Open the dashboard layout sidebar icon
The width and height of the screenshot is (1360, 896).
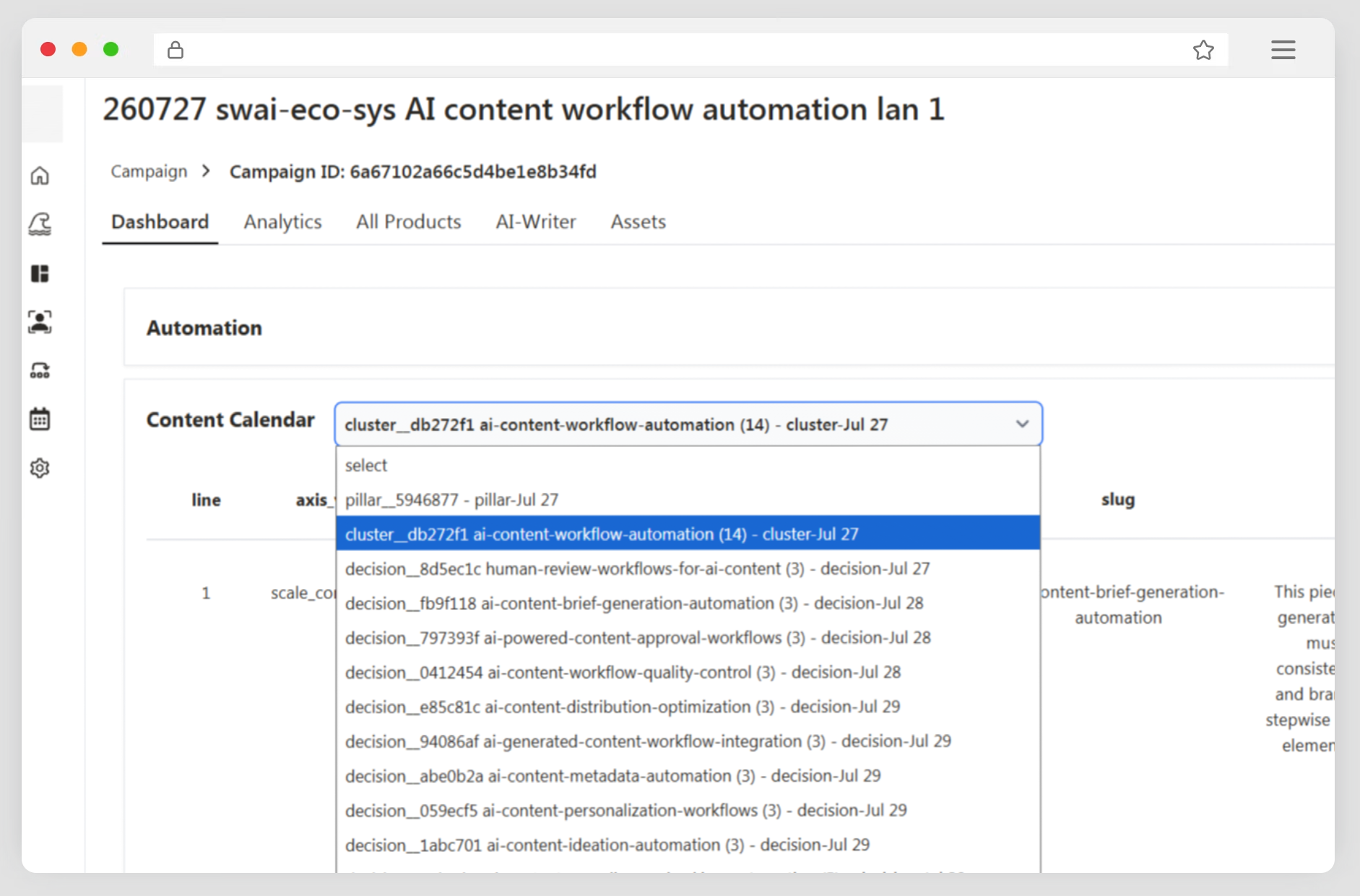click(40, 274)
